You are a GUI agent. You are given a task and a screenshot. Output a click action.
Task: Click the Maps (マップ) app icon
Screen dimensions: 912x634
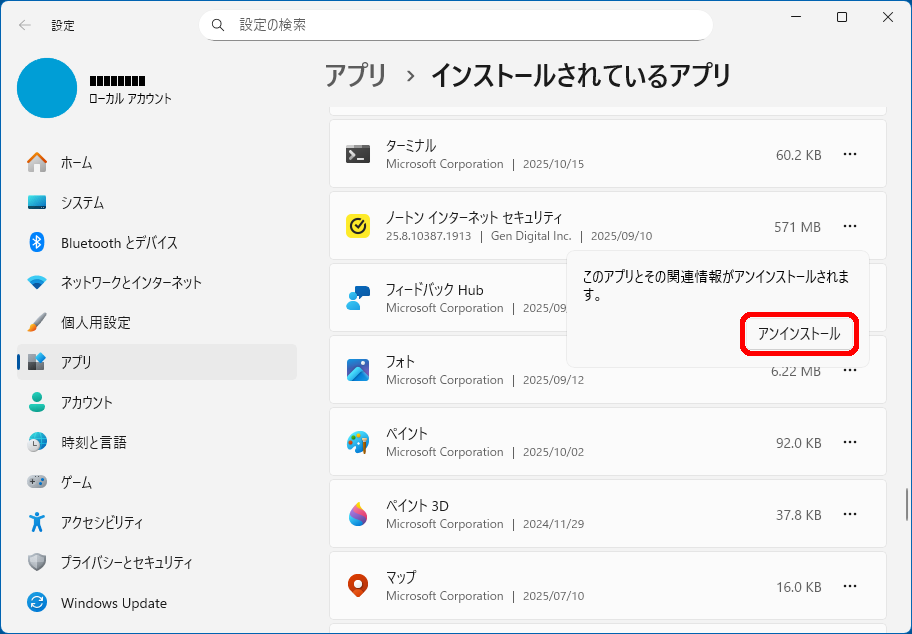(x=358, y=586)
